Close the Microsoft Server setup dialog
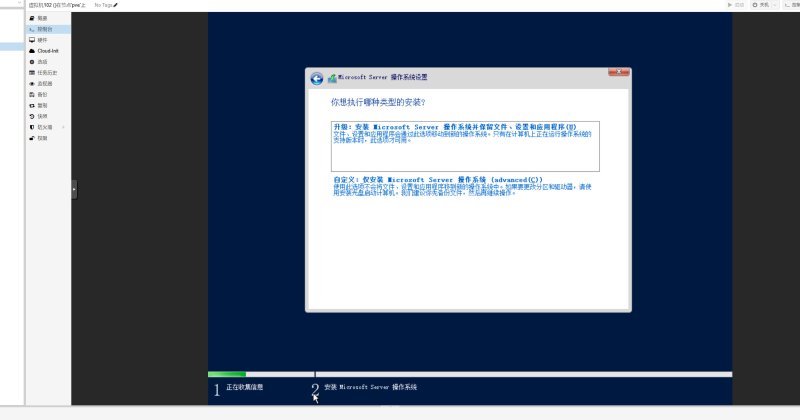This screenshot has height=420, width=800. pos(618,72)
